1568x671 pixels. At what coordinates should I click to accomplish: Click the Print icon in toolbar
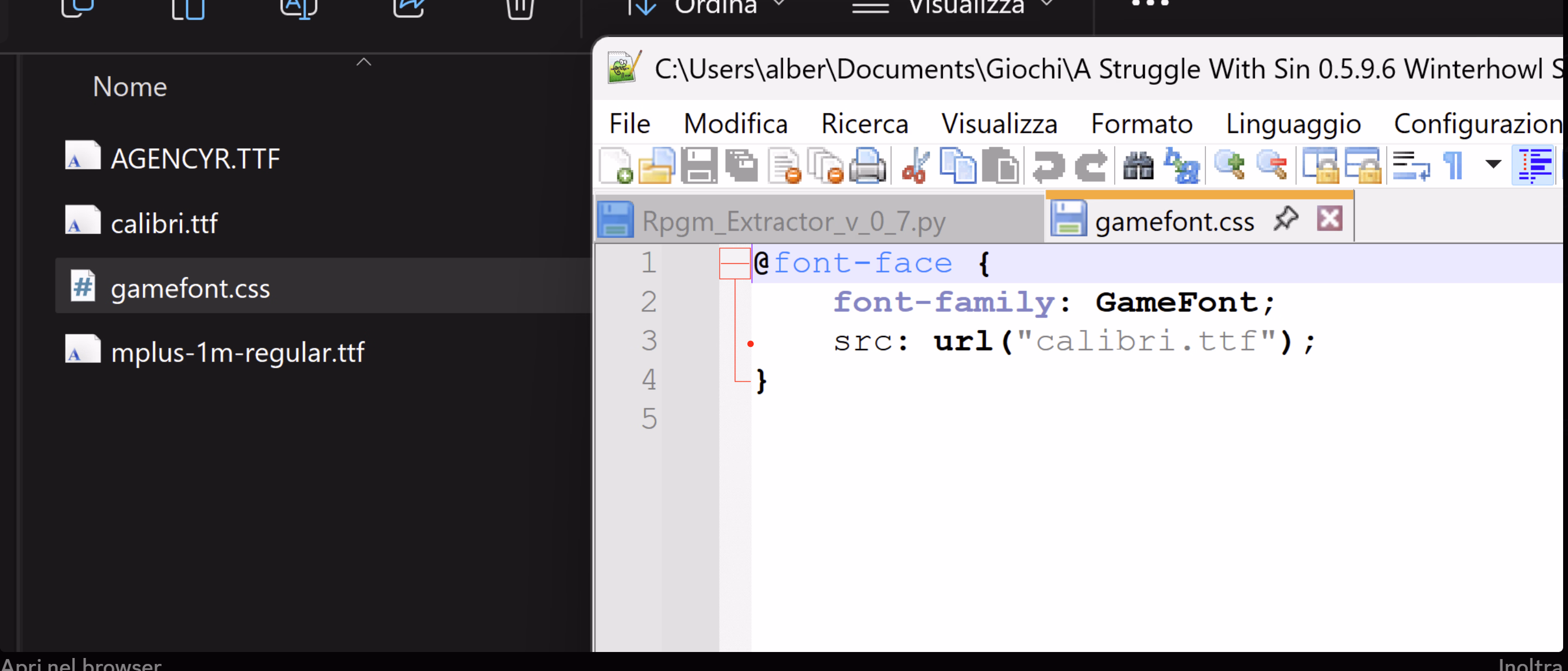click(867, 165)
